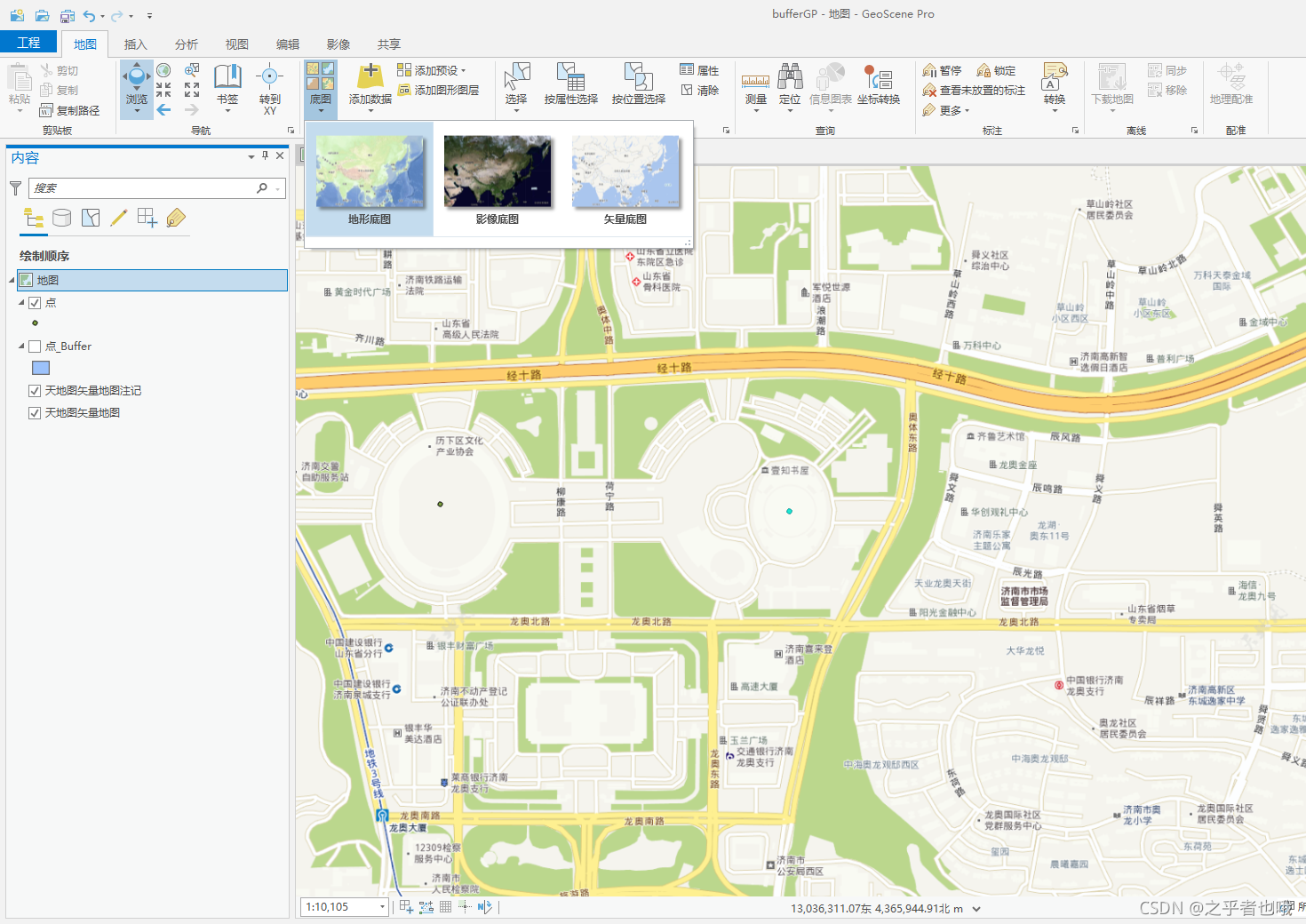Click the 点_Buffer blue symbol swatch
The height and width of the screenshot is (924, 1306).
pos(41,368)
